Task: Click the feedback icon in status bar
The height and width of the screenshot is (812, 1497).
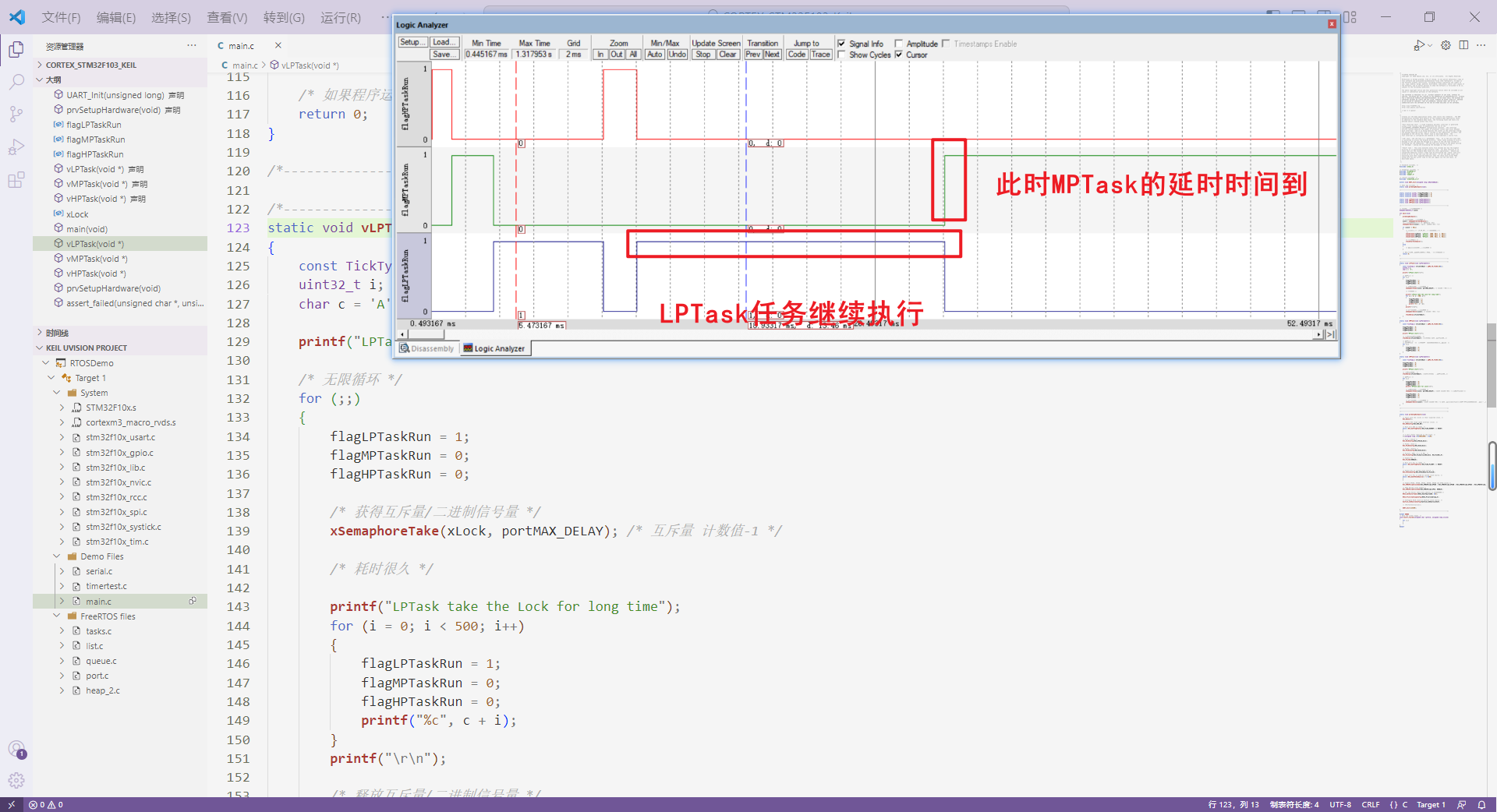Action: (x=1462, y=804)
